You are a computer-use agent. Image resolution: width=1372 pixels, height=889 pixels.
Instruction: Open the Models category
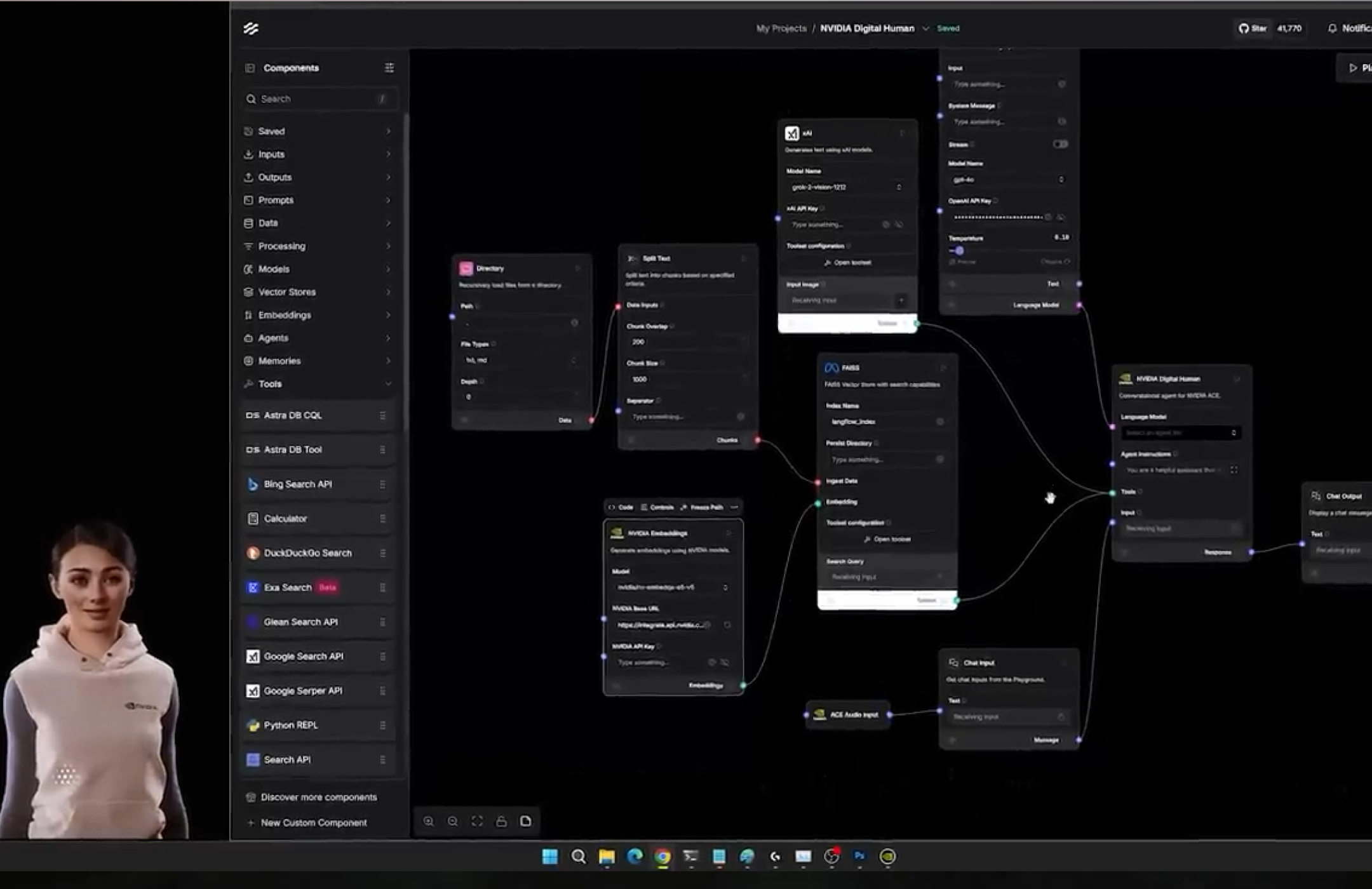[x=318, y=269]
